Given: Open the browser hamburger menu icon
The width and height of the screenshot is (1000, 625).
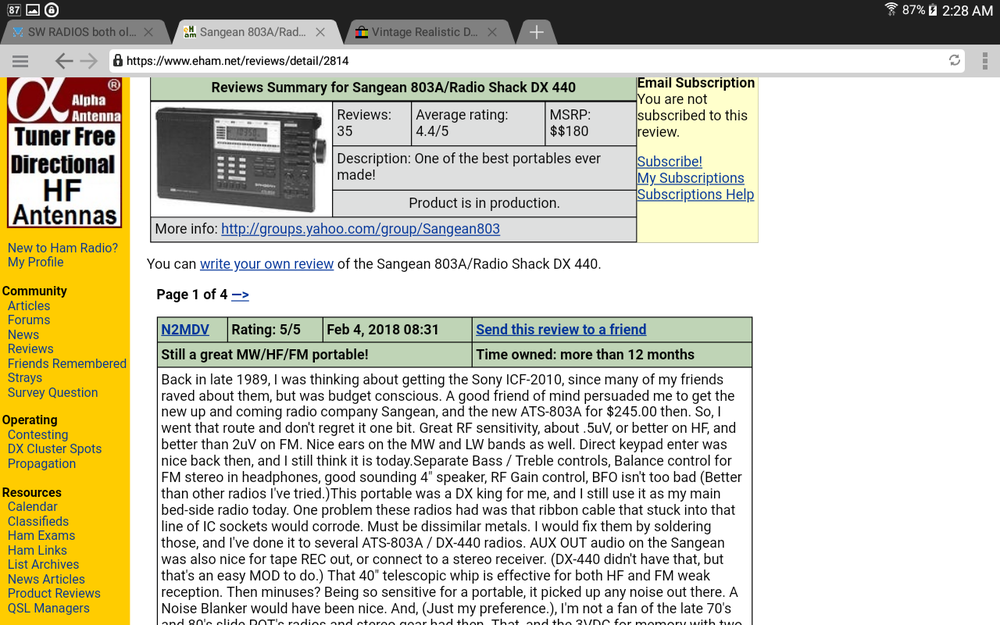Looking at the screenshot, I should point(20,61).
